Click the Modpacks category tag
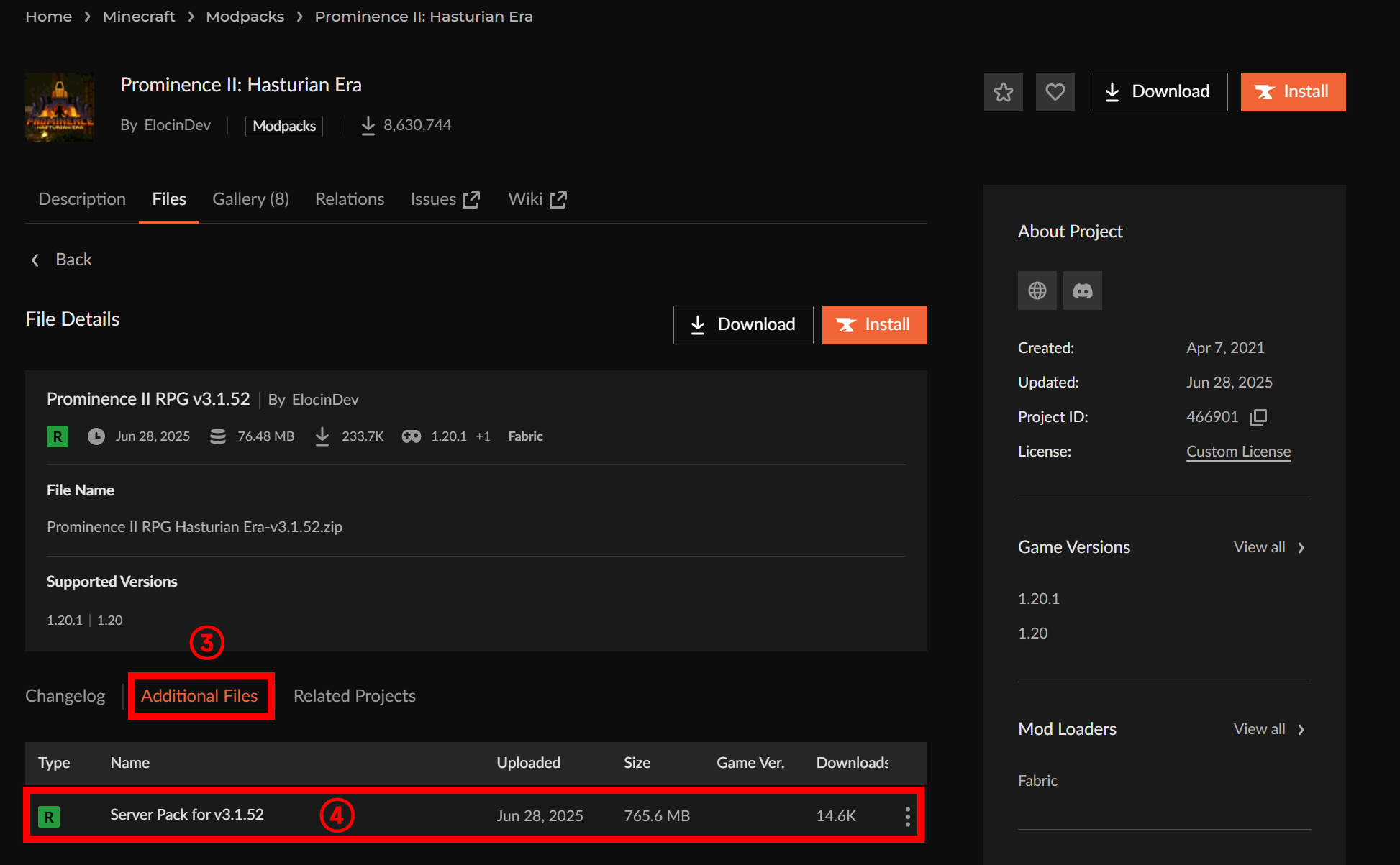This screenshot has height=865, width=1400. tap(284, 126)
